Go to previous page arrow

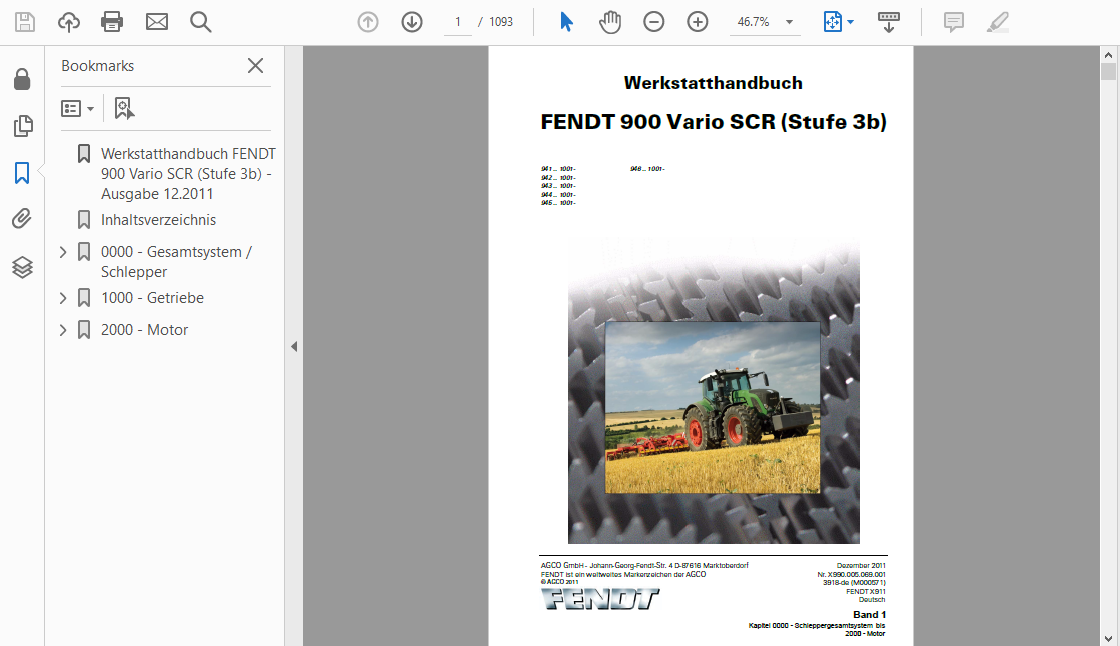point(368,22)
